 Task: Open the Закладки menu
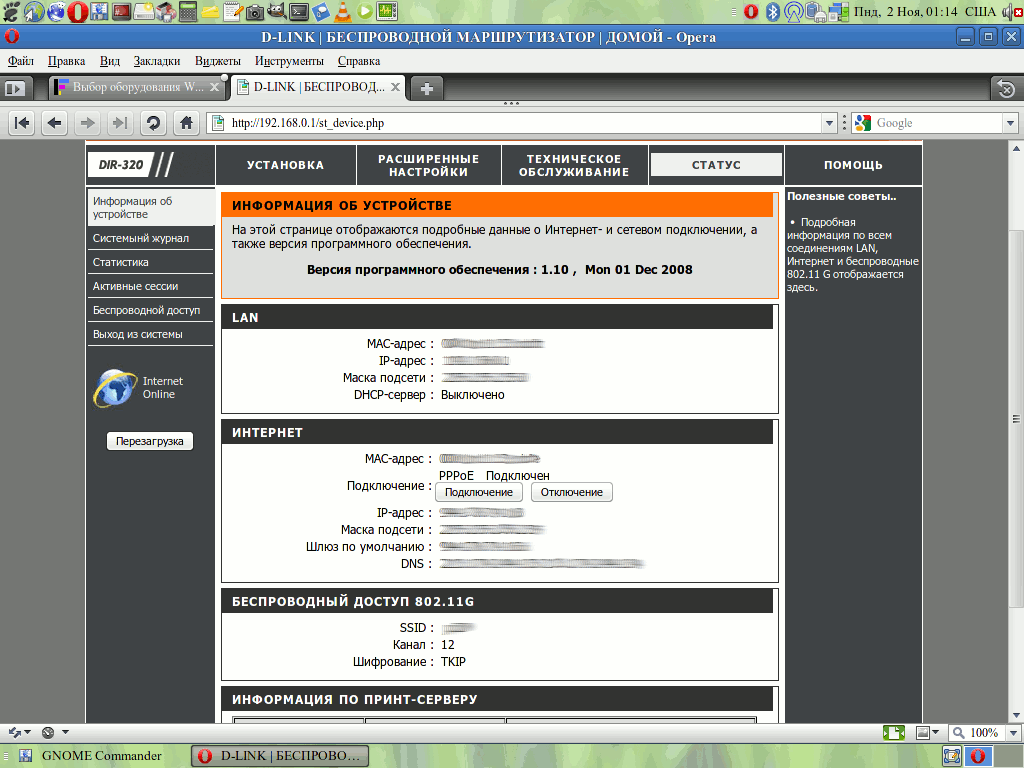coord(157,61)
